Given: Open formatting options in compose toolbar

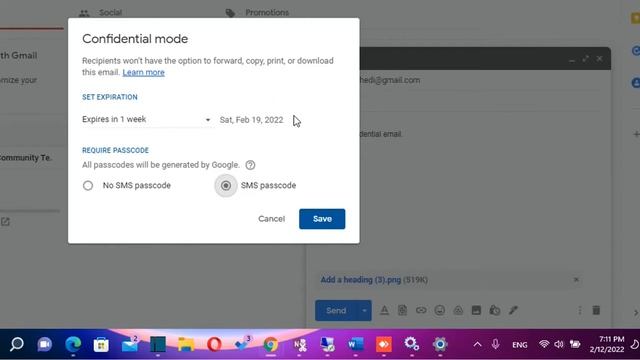Looking at the screenshot, I should point(384,311).
